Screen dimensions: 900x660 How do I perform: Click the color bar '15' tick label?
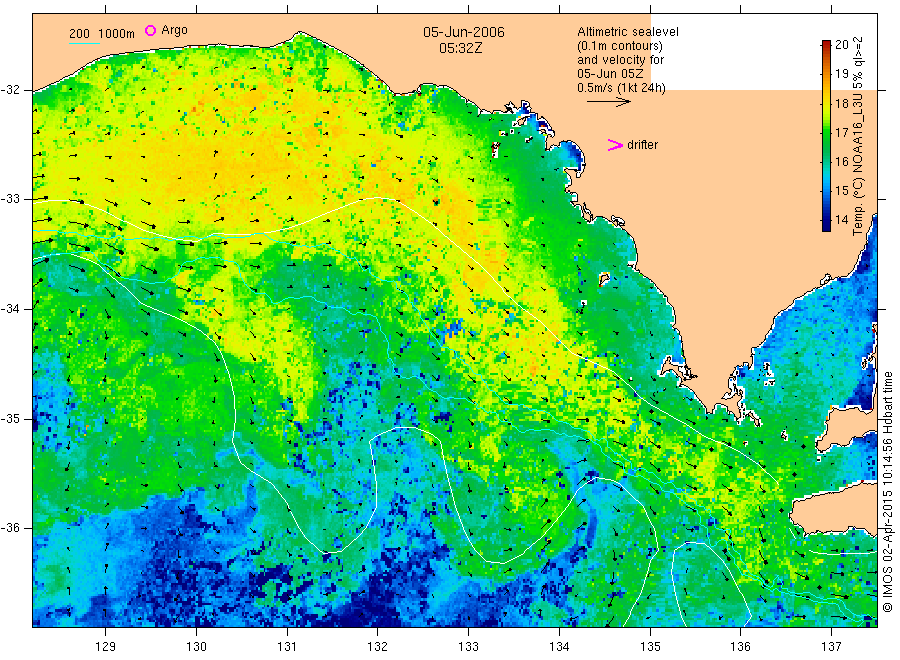click(x=841, y=191)
